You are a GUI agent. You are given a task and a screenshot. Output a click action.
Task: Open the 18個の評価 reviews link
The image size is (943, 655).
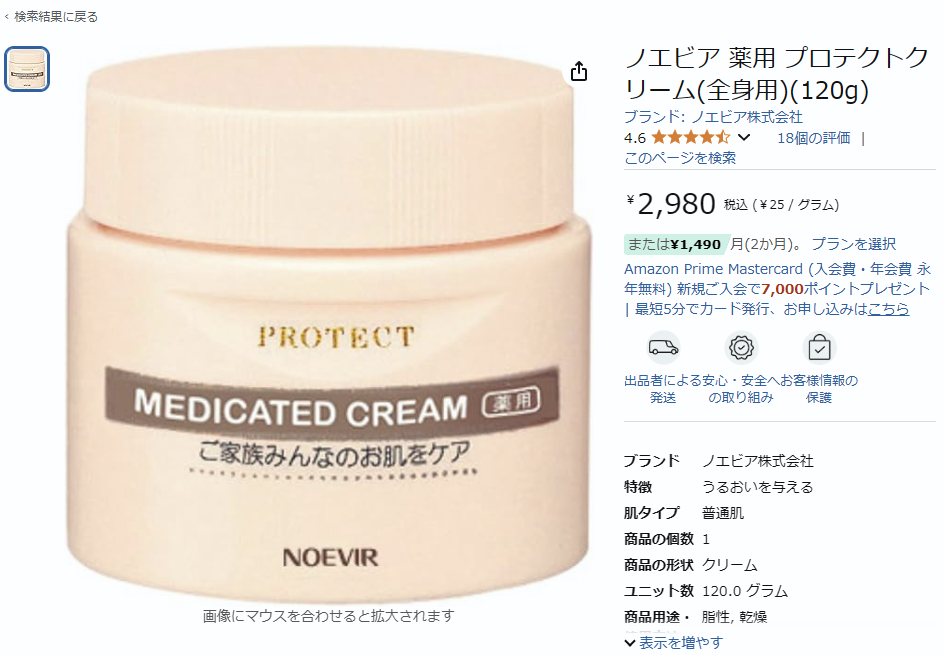tap(814, 138)
